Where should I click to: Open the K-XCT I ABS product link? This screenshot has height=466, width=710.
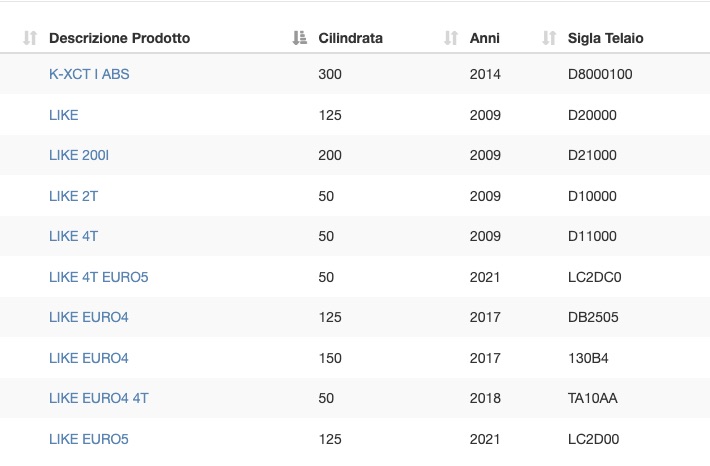89,74
